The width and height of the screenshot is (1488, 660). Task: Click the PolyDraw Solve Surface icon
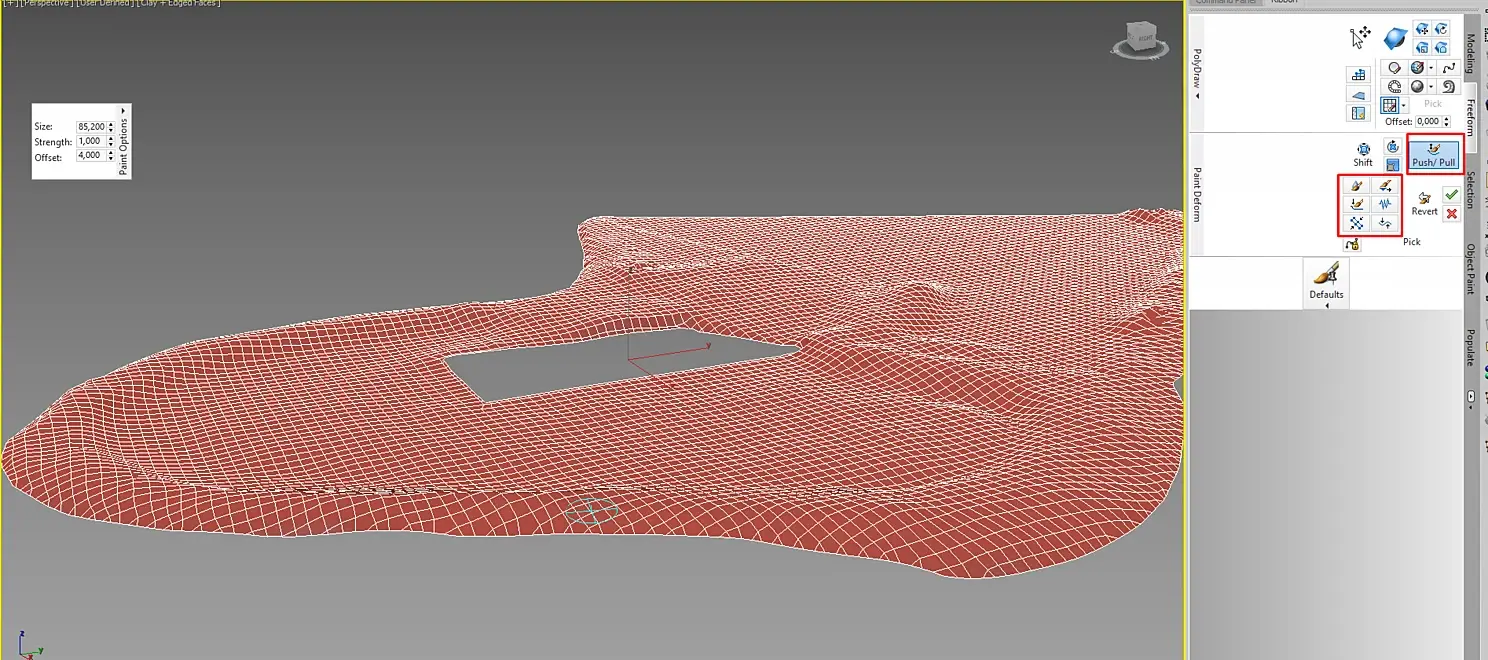coord(1358,95)
